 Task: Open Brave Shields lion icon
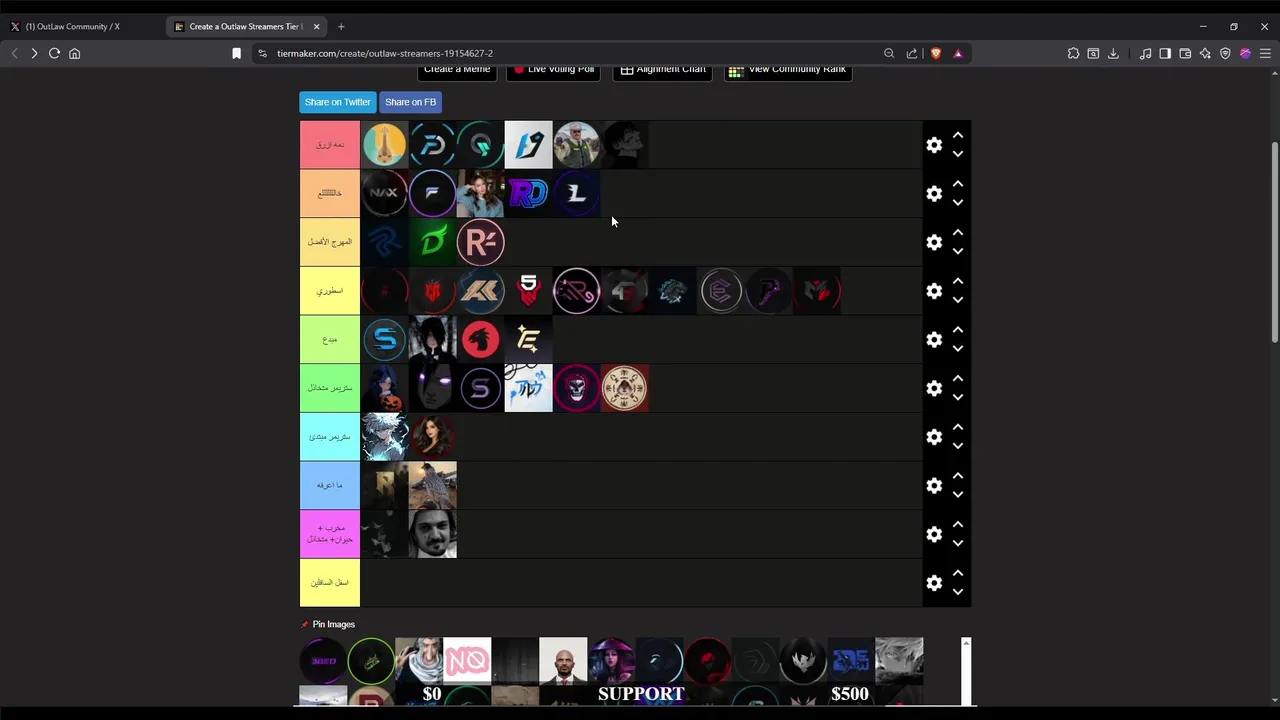936,53
